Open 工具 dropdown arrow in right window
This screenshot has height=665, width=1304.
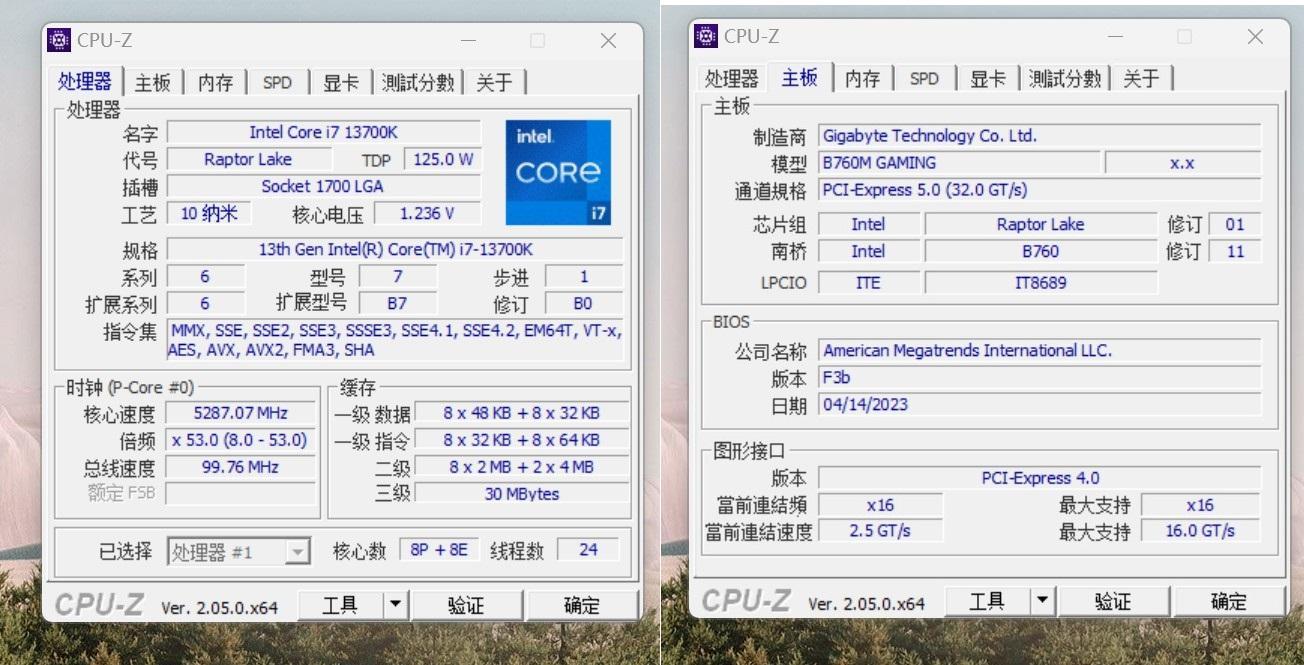[1043, 601]
